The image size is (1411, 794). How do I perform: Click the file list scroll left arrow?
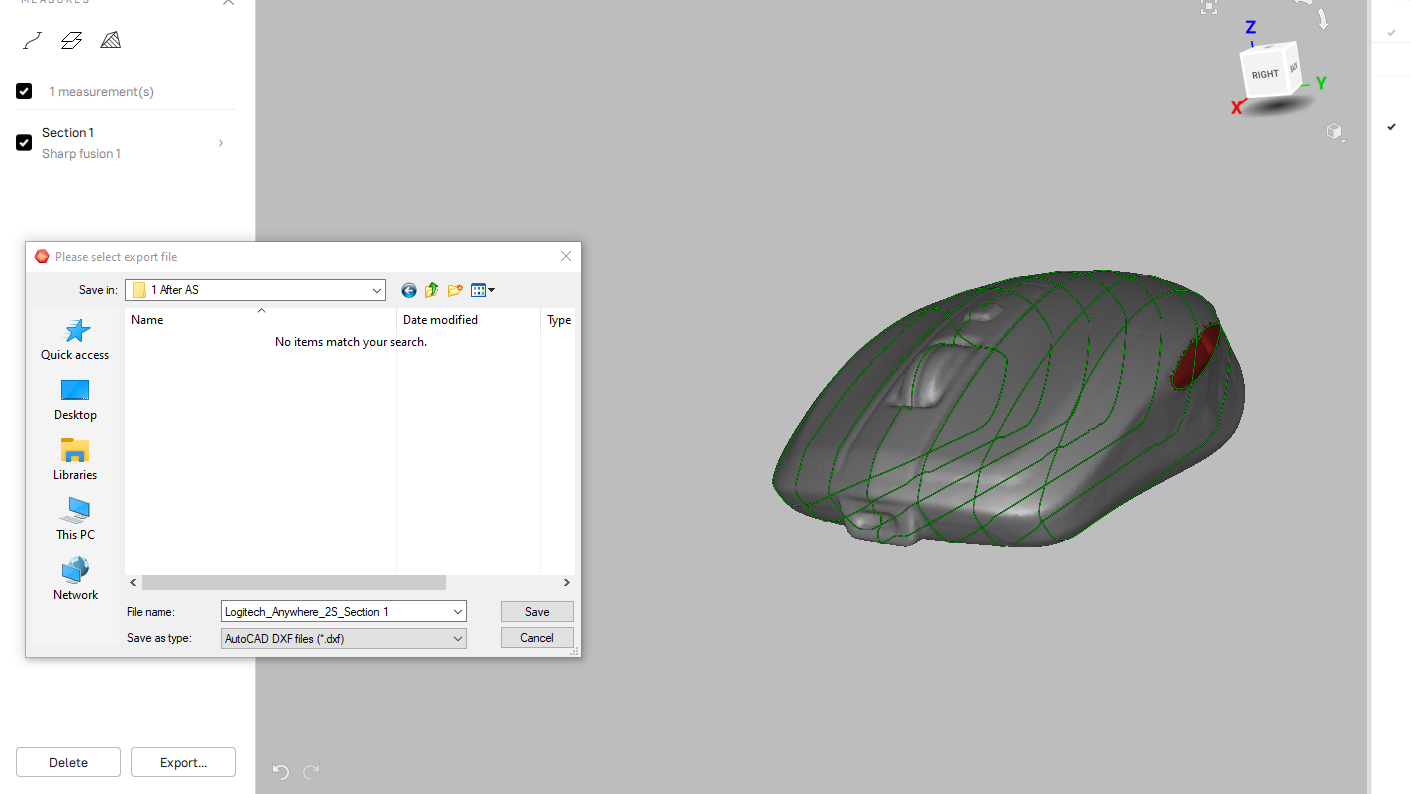(x=133, y=582)
